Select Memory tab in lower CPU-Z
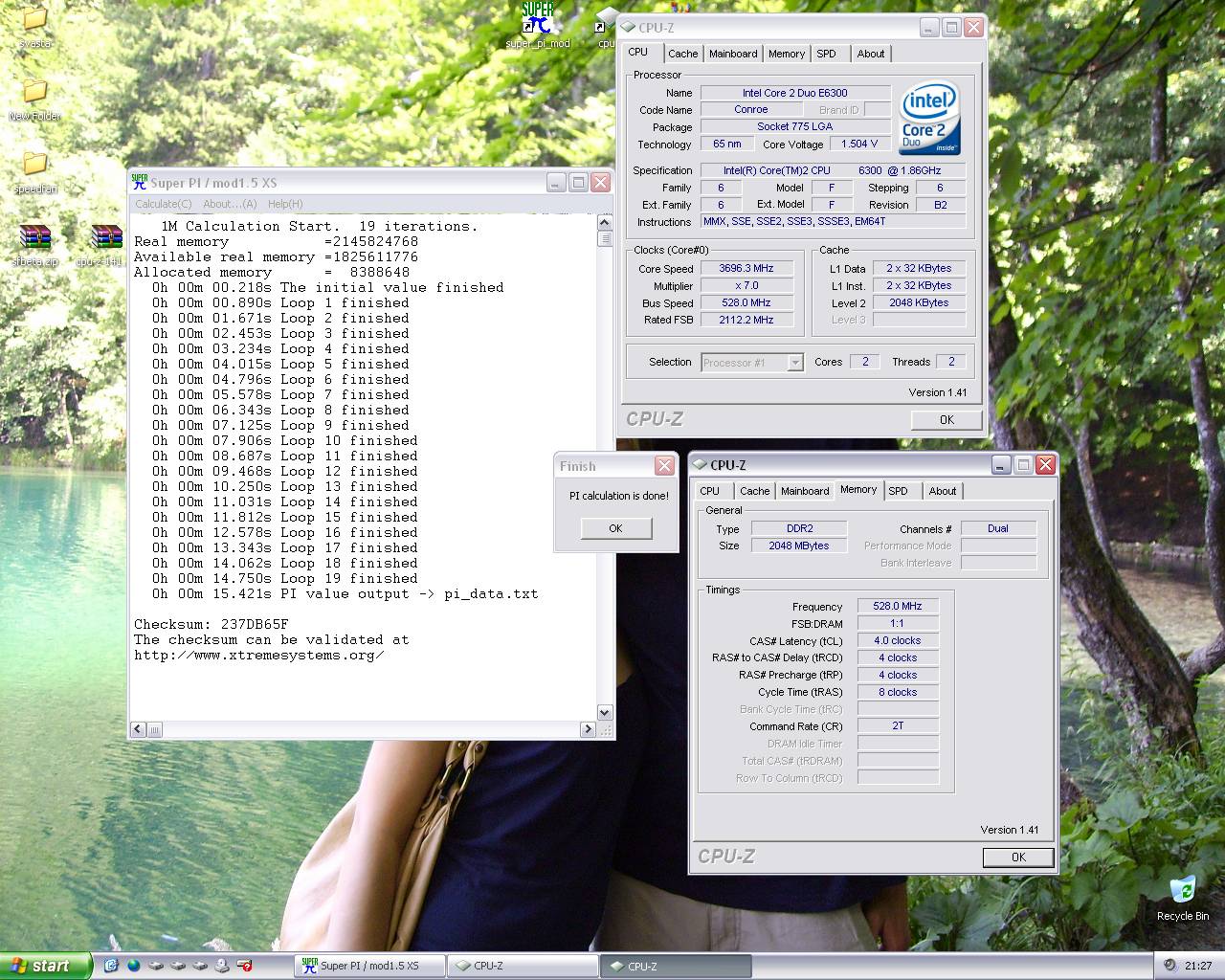The width and height of the screenshot is (1225, 980). click(x=858, y=489)
